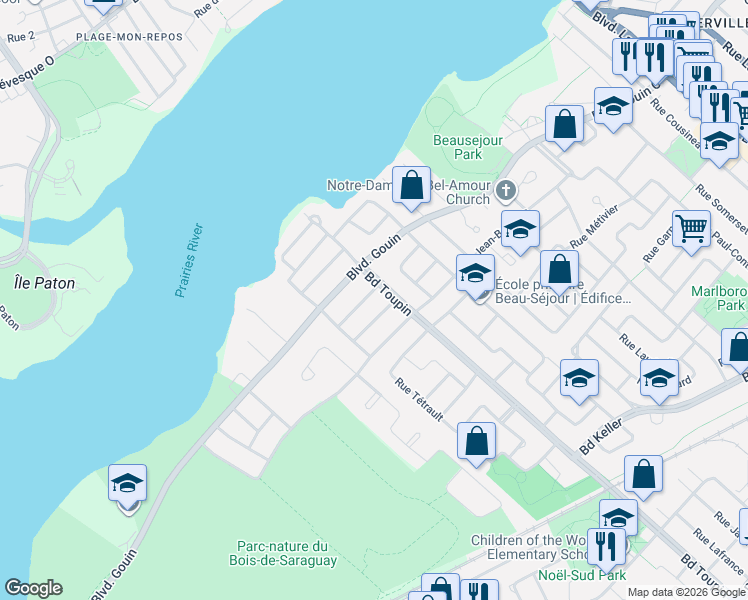
Task: Select shopping bag marker south of Bd Keller label
Action: (644, 477)
